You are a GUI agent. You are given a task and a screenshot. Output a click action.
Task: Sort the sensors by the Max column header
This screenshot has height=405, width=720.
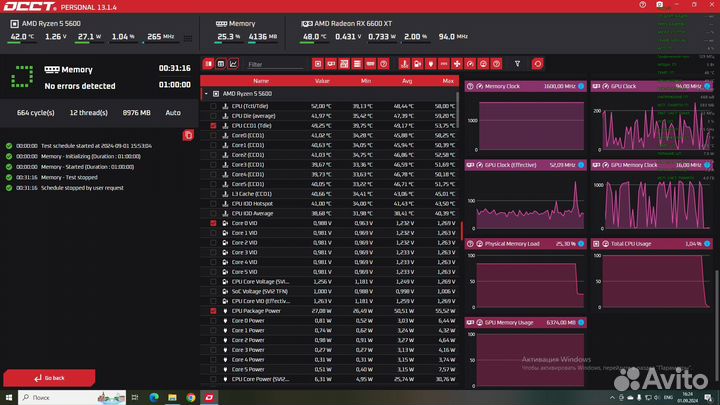pos(447,81)
